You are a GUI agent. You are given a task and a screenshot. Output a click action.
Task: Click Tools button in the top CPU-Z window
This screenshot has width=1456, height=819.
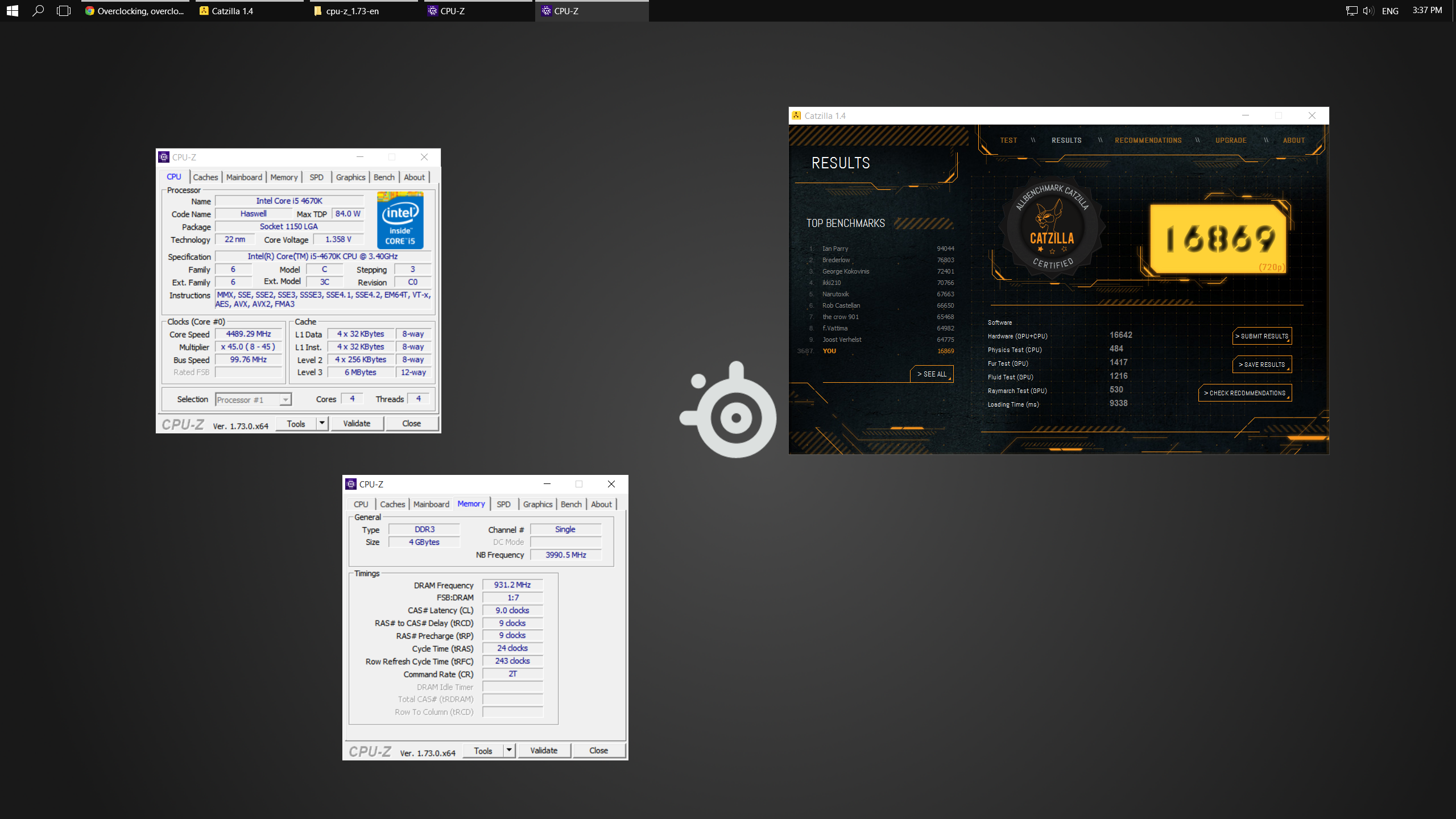296,423
